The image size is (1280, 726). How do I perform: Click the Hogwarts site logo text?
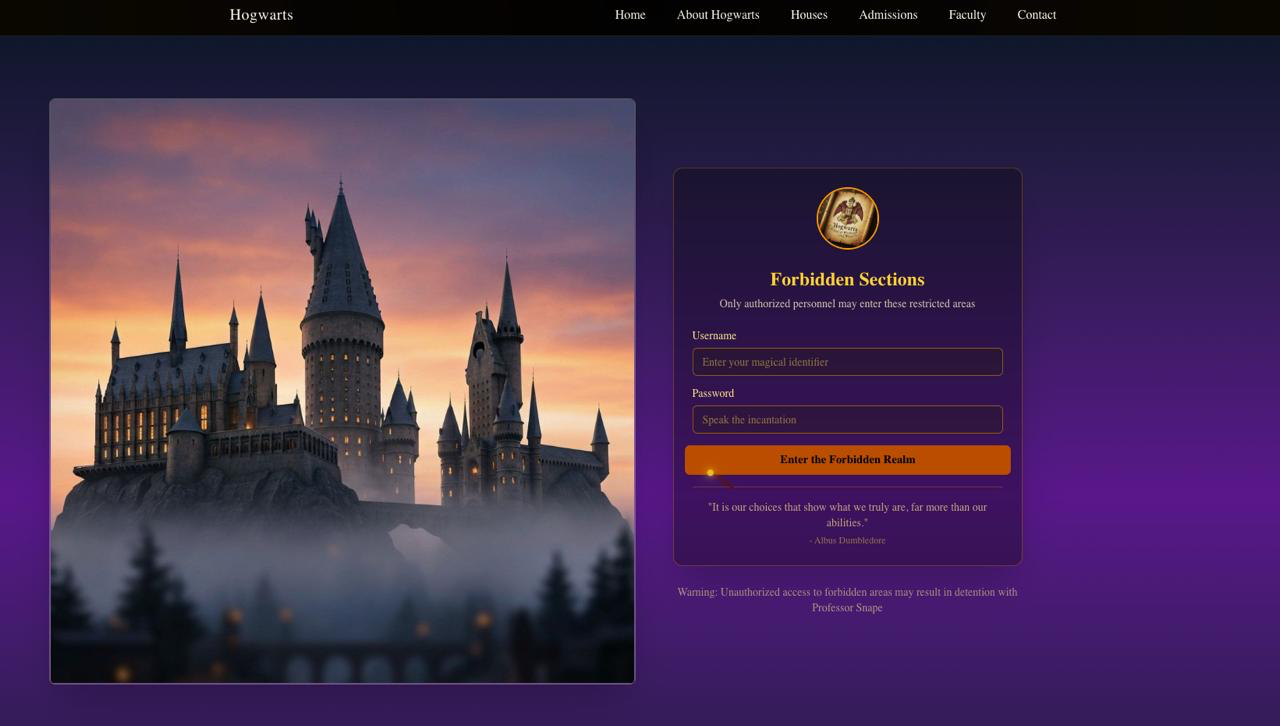click(261, 15)
